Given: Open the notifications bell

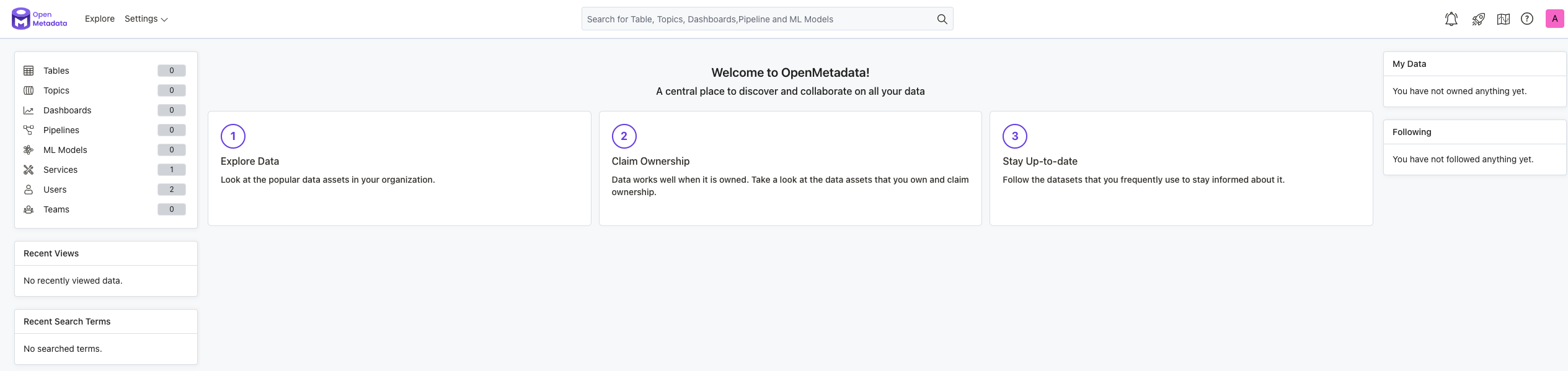Looking at the screenshot, I should click(x=1451, y=19).
